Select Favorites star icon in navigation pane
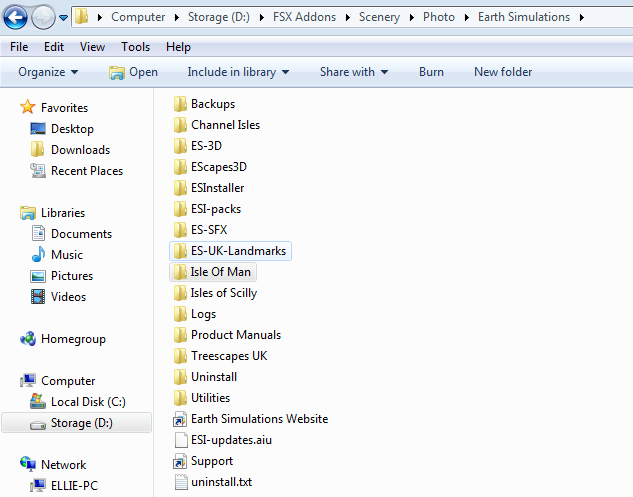The image size is (633, 497). (27, 107)
